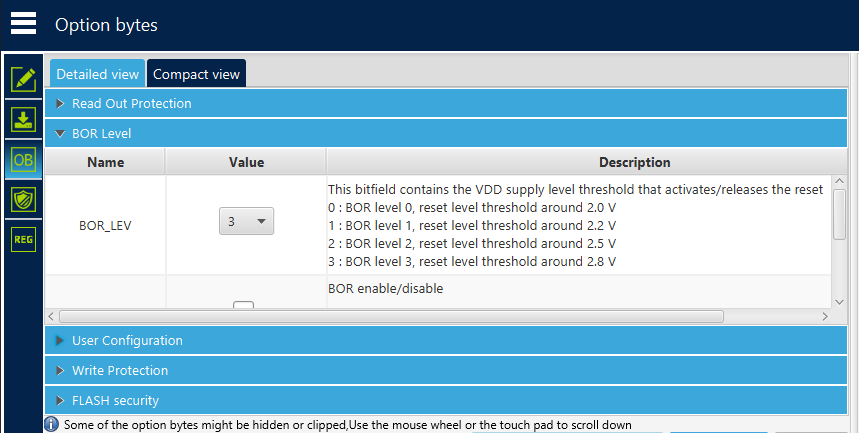The image size is (859, 433).
Task: Click the 'BOR level 1' 2.2 V description line
Action: (x=472, y=226)
